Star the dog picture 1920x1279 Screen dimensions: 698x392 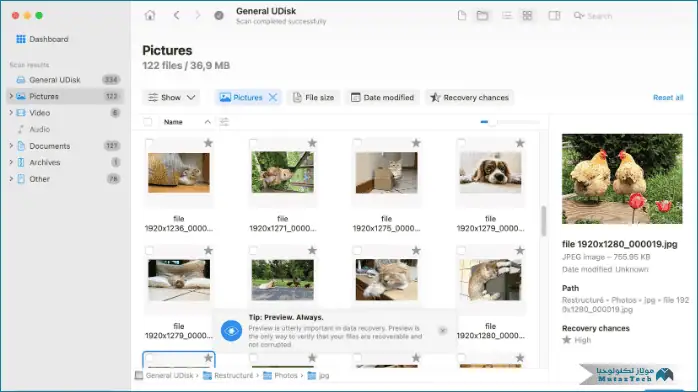click(x=520, y=143)
